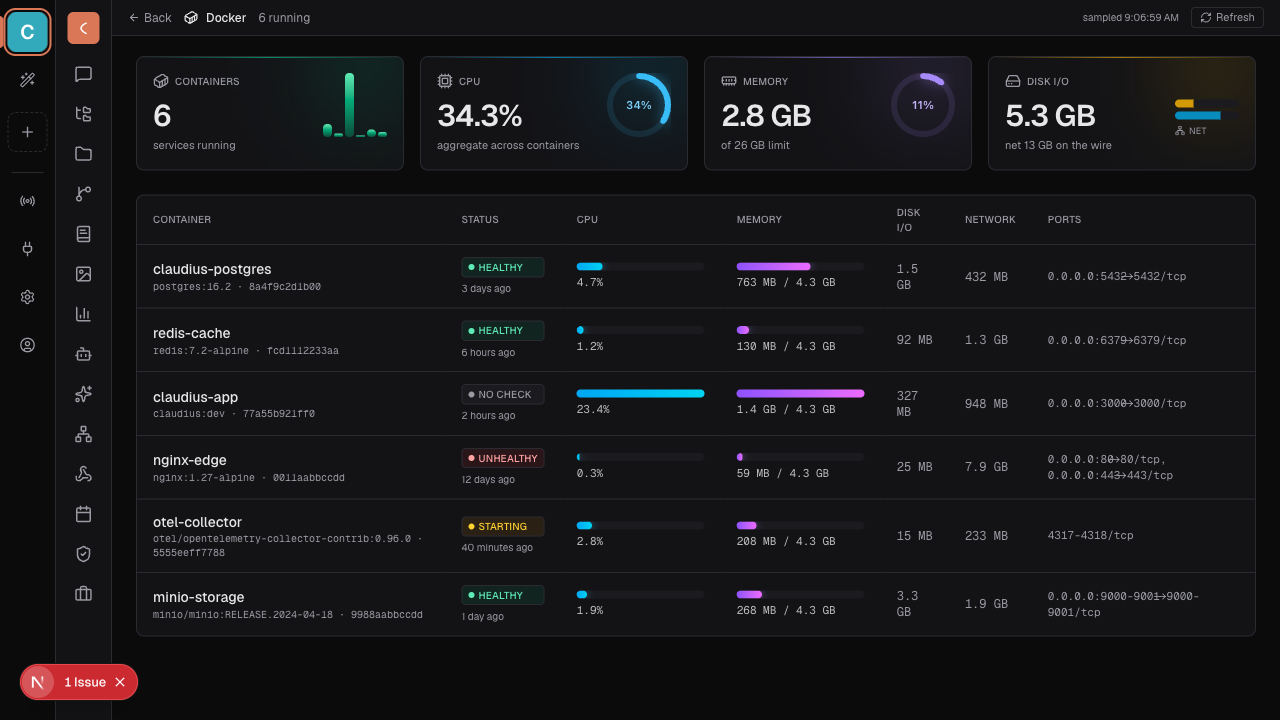Click the CPU 34% circular gauge

pyautogui.click(x=639, y=105)
